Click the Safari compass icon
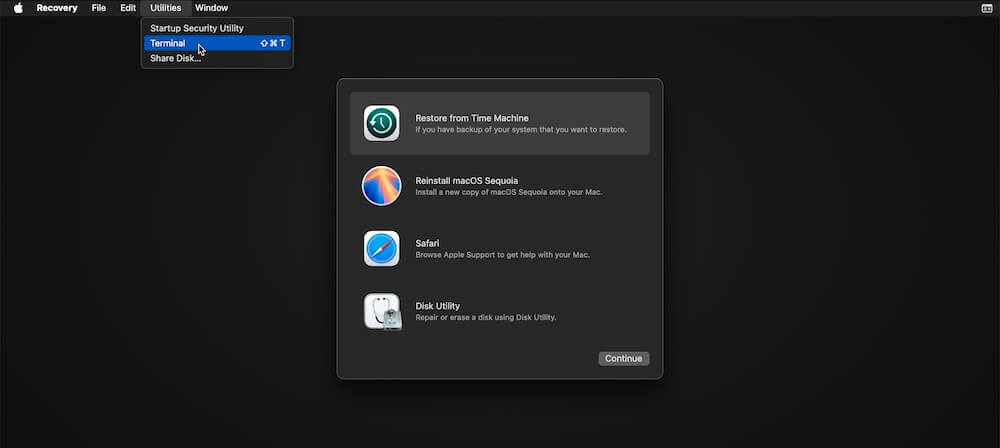 click(x=381, y=248)
